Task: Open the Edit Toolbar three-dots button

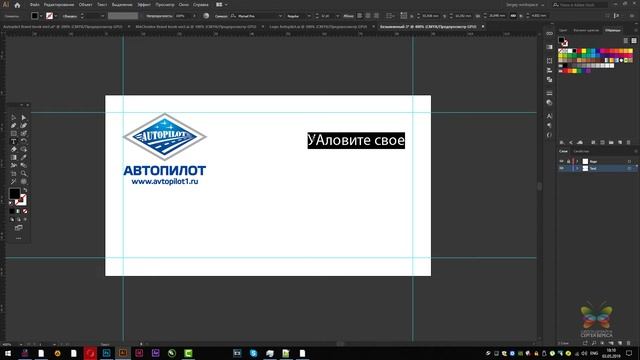Action: 18,238
